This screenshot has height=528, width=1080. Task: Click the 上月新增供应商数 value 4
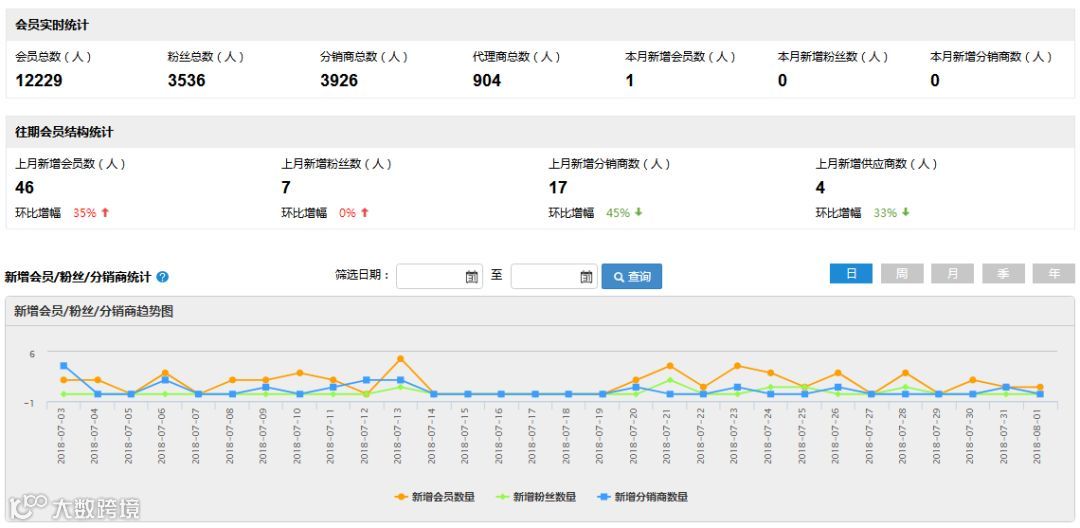pyautogui.click(x=820, y=187)
